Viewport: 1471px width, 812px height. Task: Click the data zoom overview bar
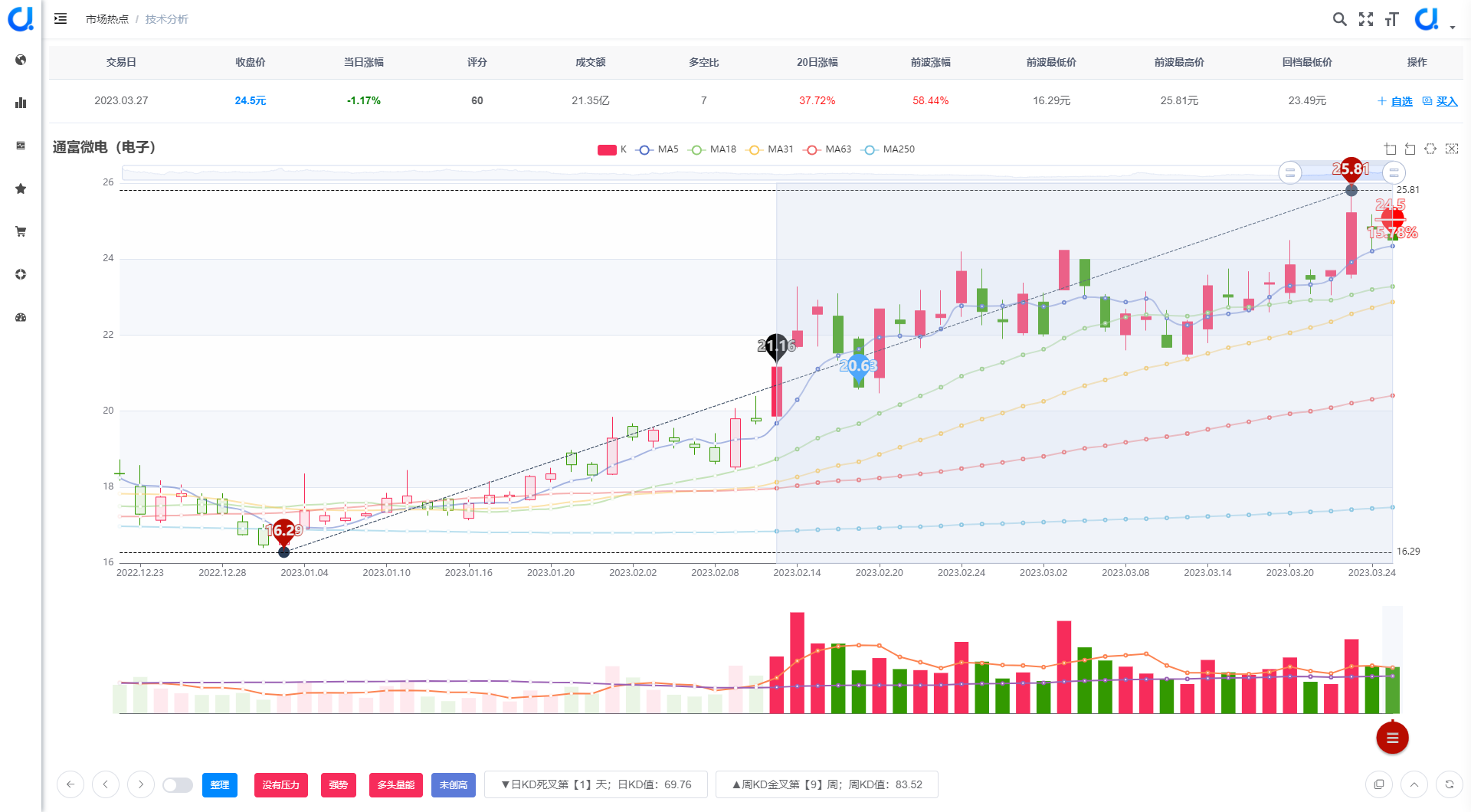coord(757,172)
